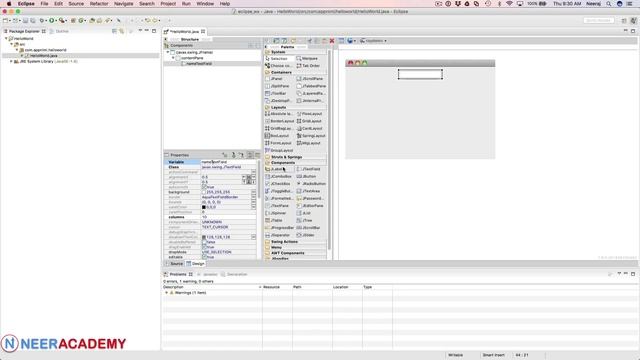Open the Outline view tab
Image resolution: width=640 pixels, height=360 pixels.
pos(59,31)
